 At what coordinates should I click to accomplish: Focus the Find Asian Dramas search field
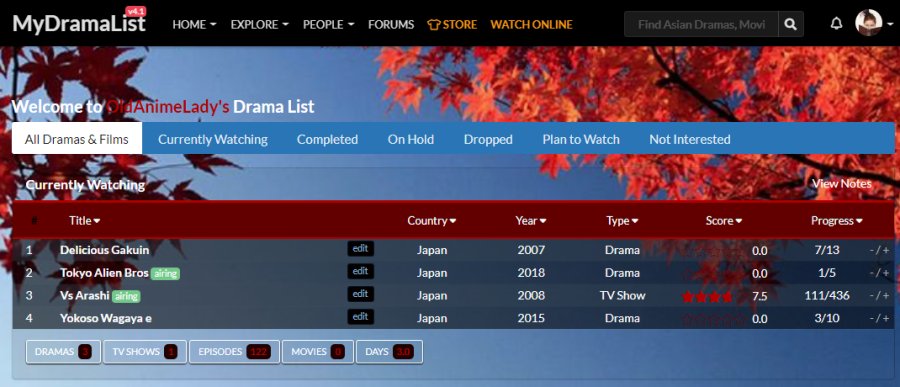tap(701, 24)
